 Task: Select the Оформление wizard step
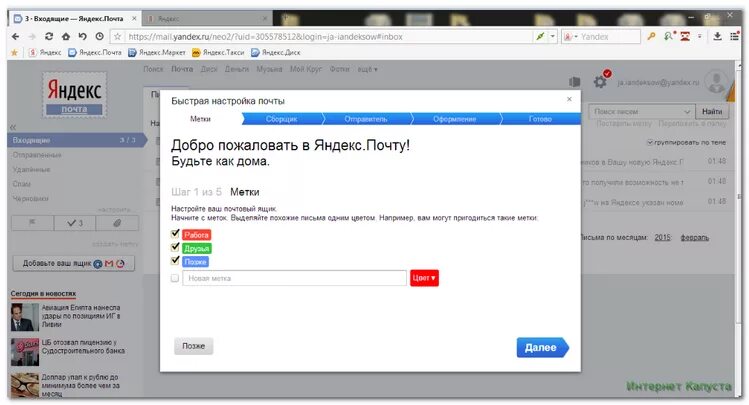pos(454,119)
